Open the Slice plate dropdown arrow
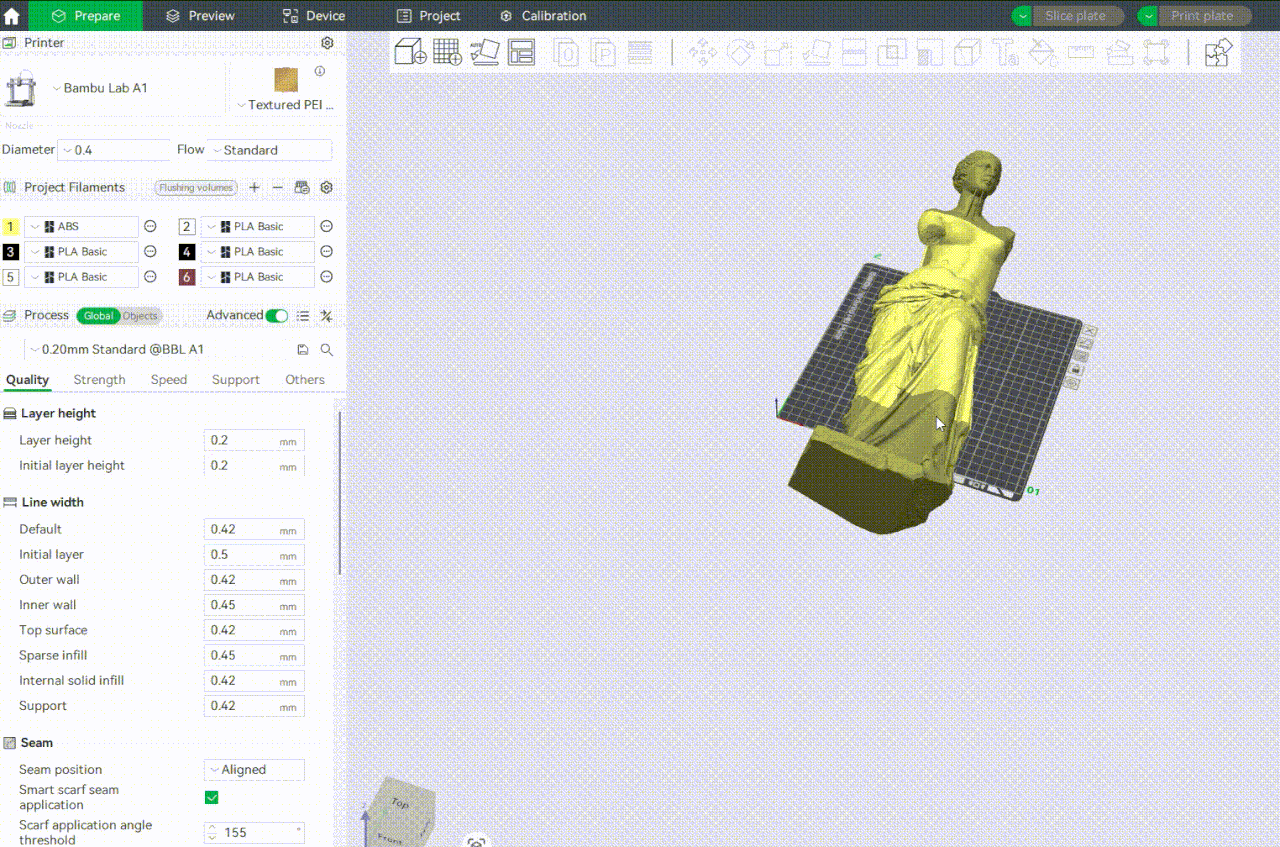This screenshot has width=1280, height=847. tap(1022, 16)
